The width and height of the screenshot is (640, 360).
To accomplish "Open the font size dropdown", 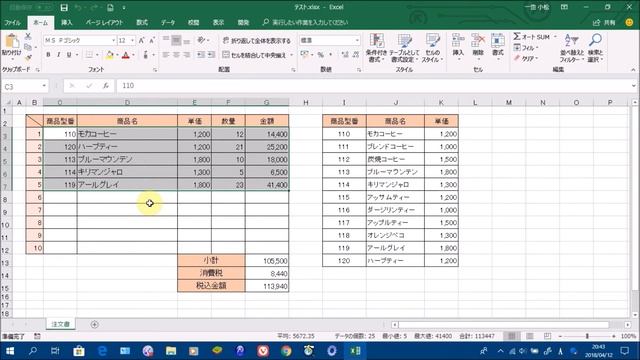I will pos(132,40).
